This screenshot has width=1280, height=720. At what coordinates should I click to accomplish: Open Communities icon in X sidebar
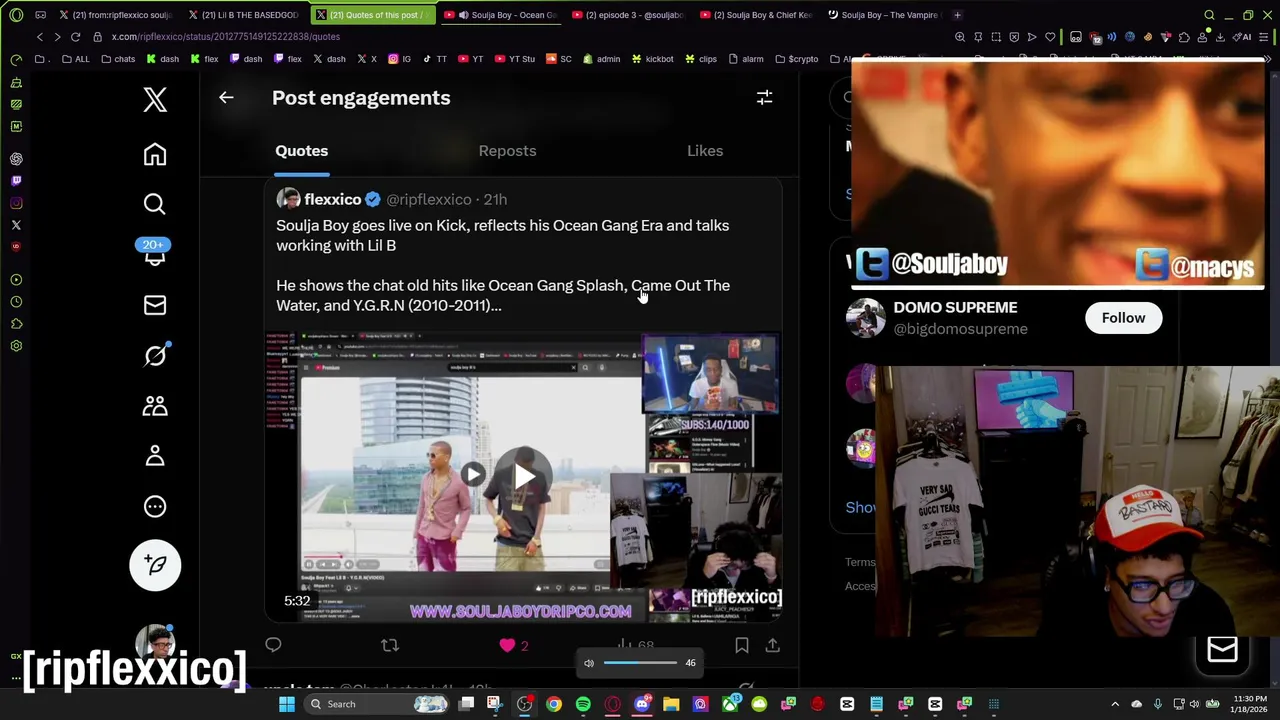(x=154, y=405)
